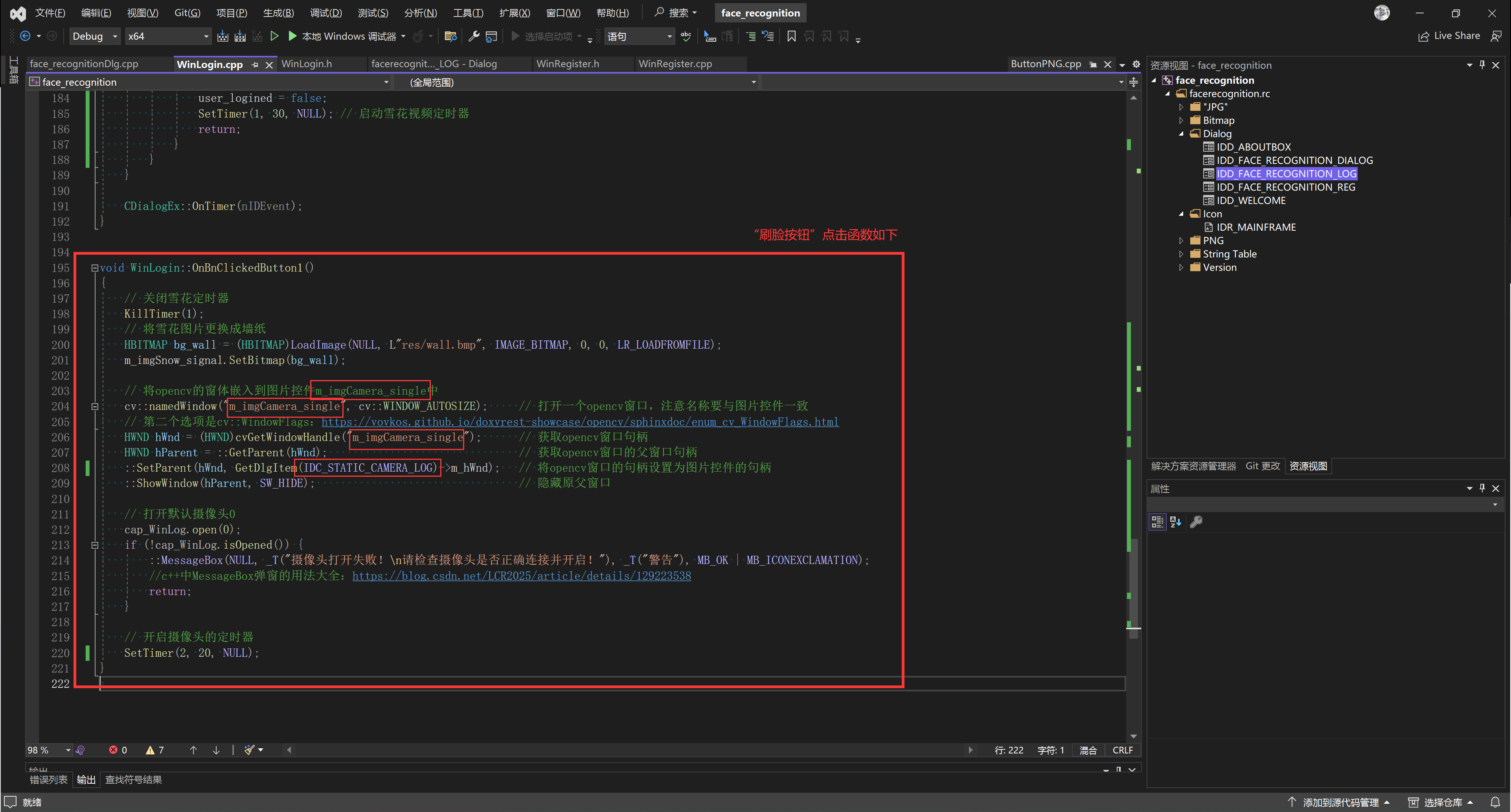The height and width of the screenshot is (812, 1511).
Task: Toggle pin on WinLogin.cpp tab
Action: pos(255,64)
